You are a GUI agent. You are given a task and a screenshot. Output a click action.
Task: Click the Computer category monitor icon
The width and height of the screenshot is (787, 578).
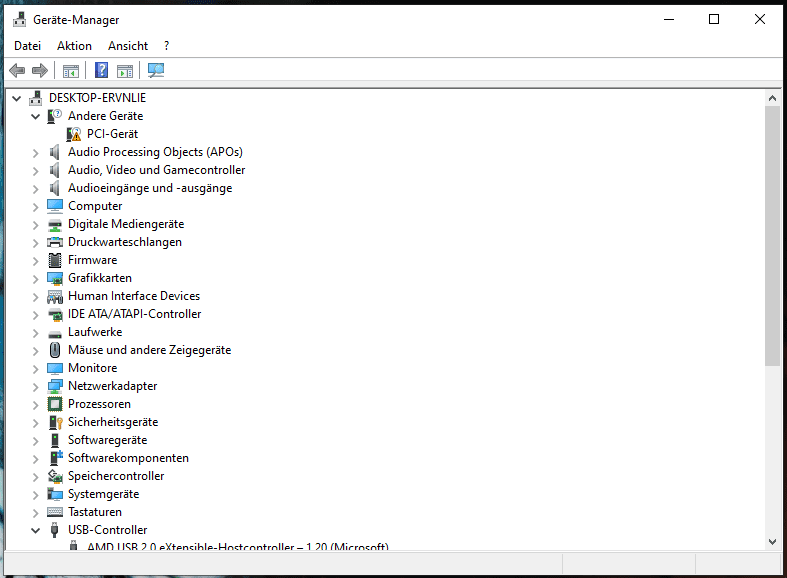pyautogui.click(x=55, y=206)
